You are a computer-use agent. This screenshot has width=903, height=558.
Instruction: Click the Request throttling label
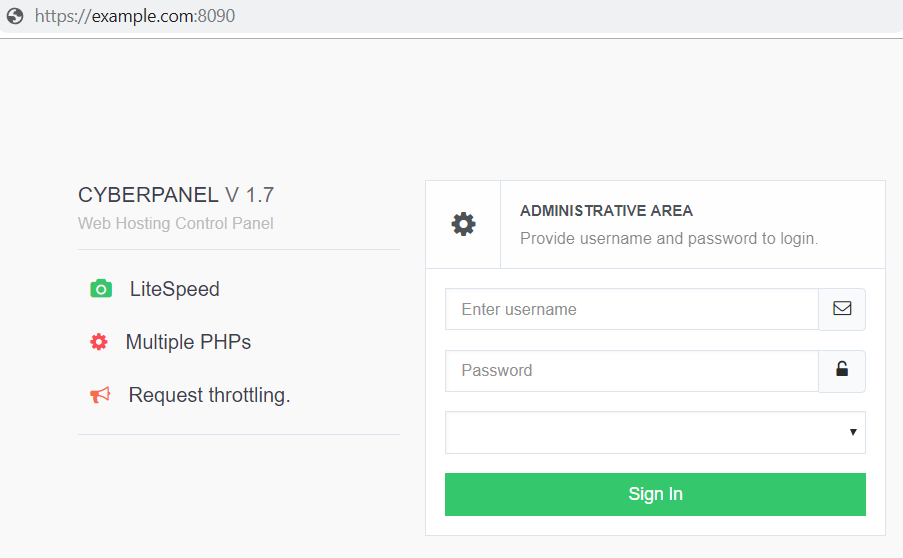click(210, 395)
